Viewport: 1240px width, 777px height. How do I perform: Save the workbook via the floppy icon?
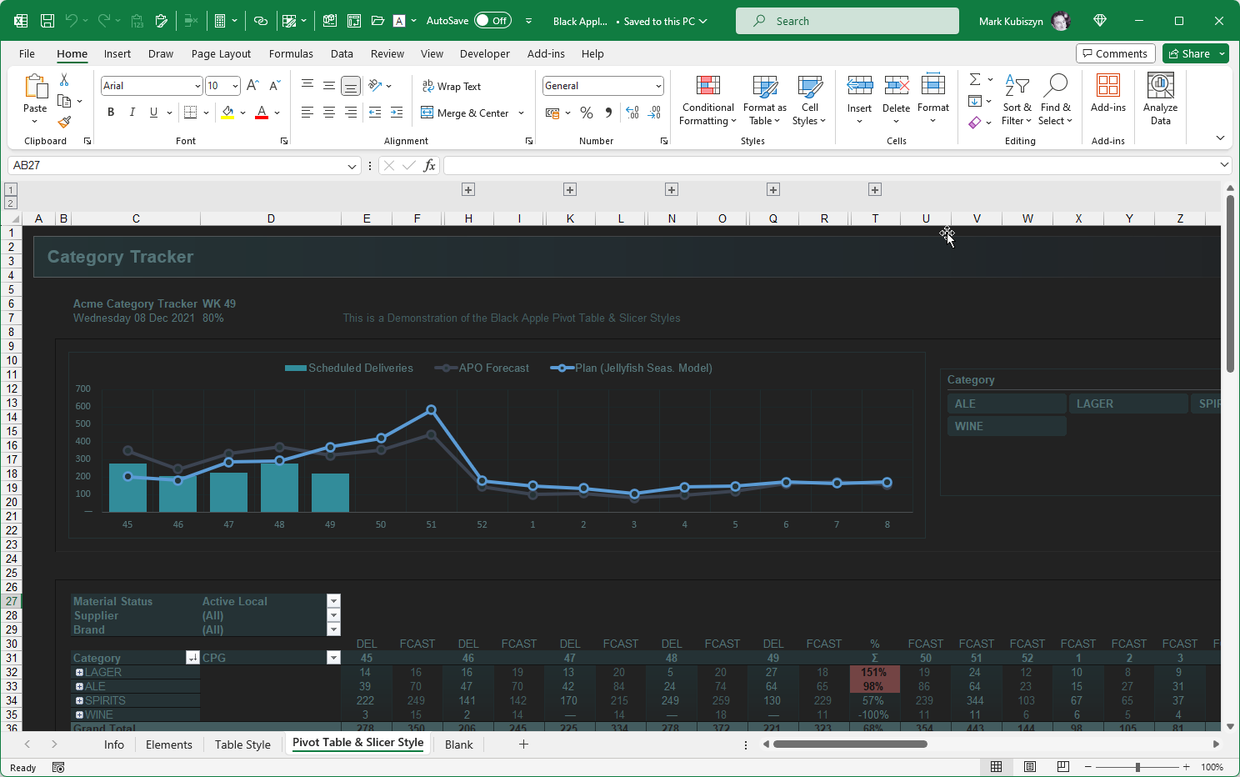pyautogui.click(x=47, y=21)
